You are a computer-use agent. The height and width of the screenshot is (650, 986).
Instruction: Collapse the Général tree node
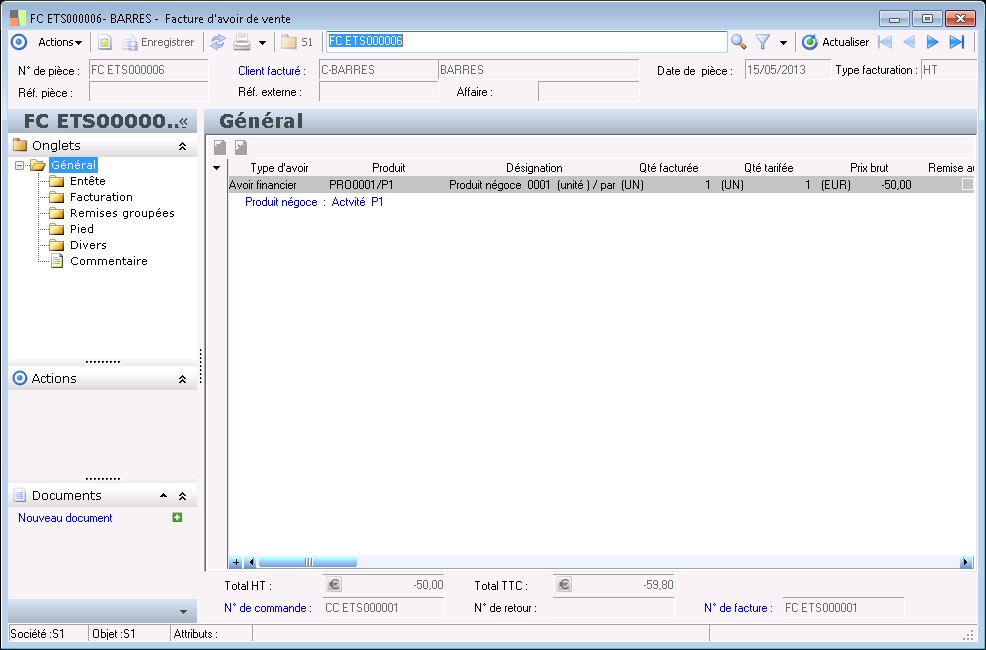(x=20, y=165)
